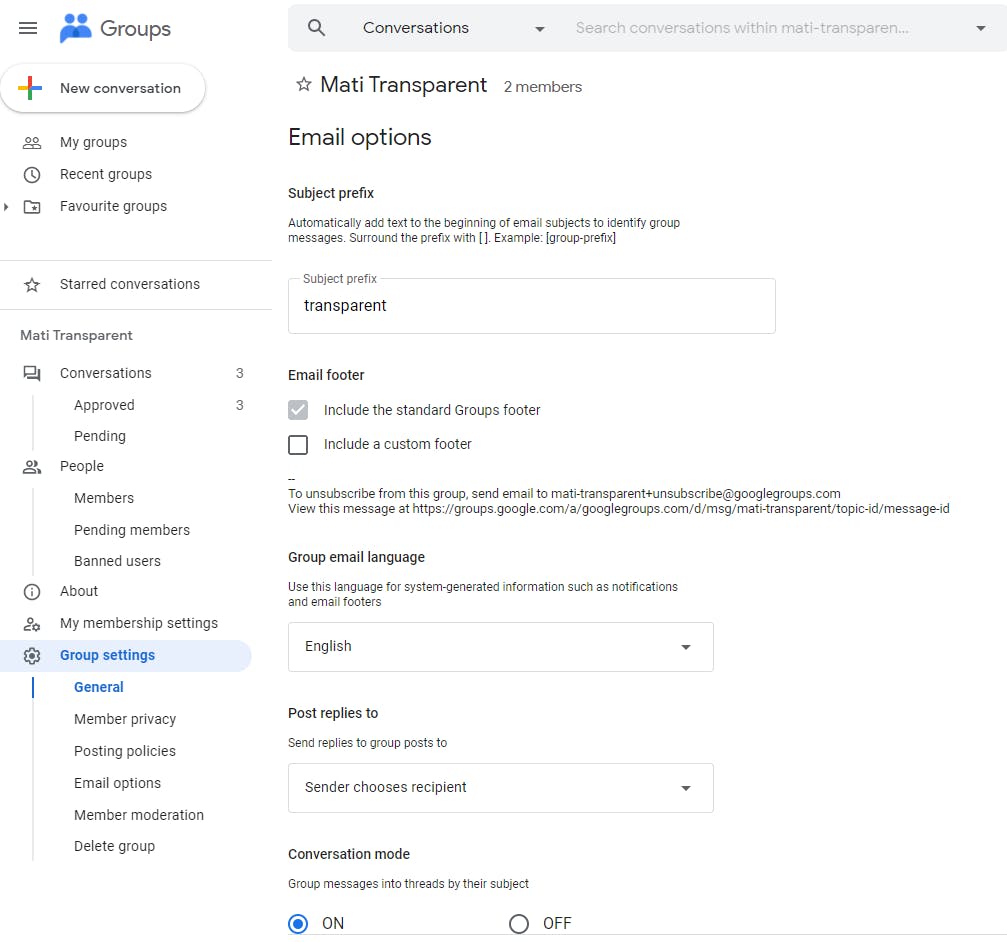Click the New conversation button
This screenshot has width=1007, height=942.
tap(103, 89)
